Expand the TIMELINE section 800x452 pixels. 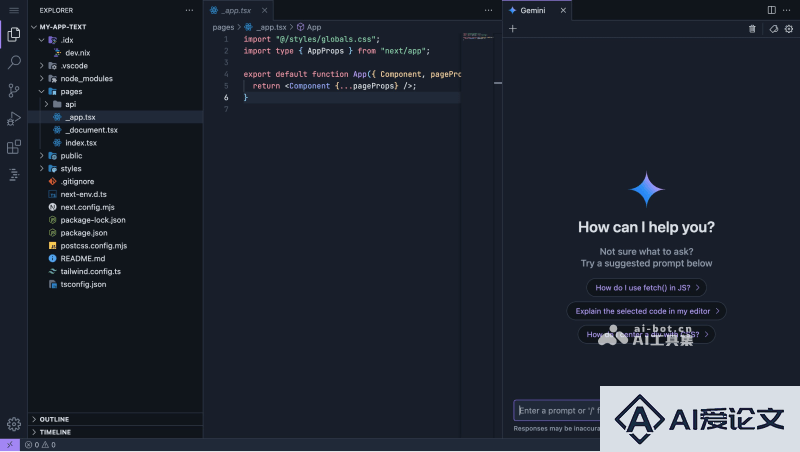(x=115, y=432)
